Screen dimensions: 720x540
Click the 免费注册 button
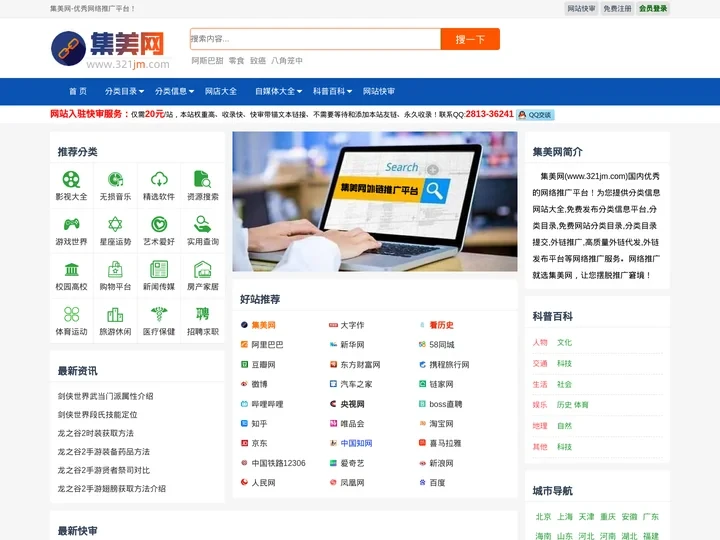(617, 9)
